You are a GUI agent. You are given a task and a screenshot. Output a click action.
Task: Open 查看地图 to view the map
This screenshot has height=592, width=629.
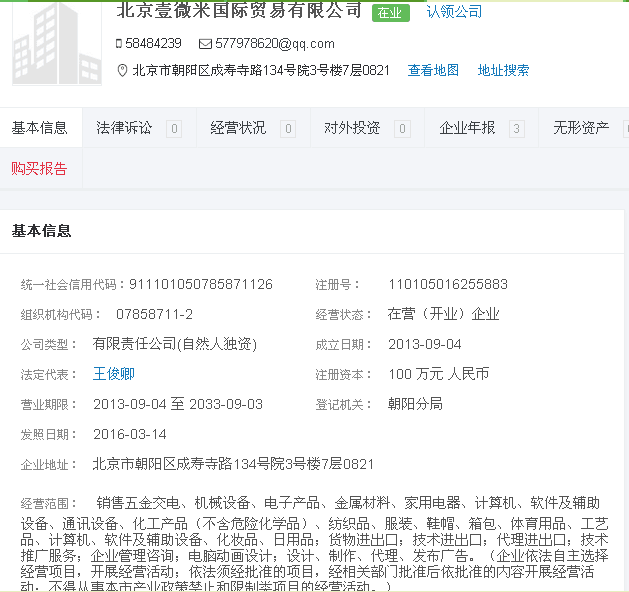433,70
